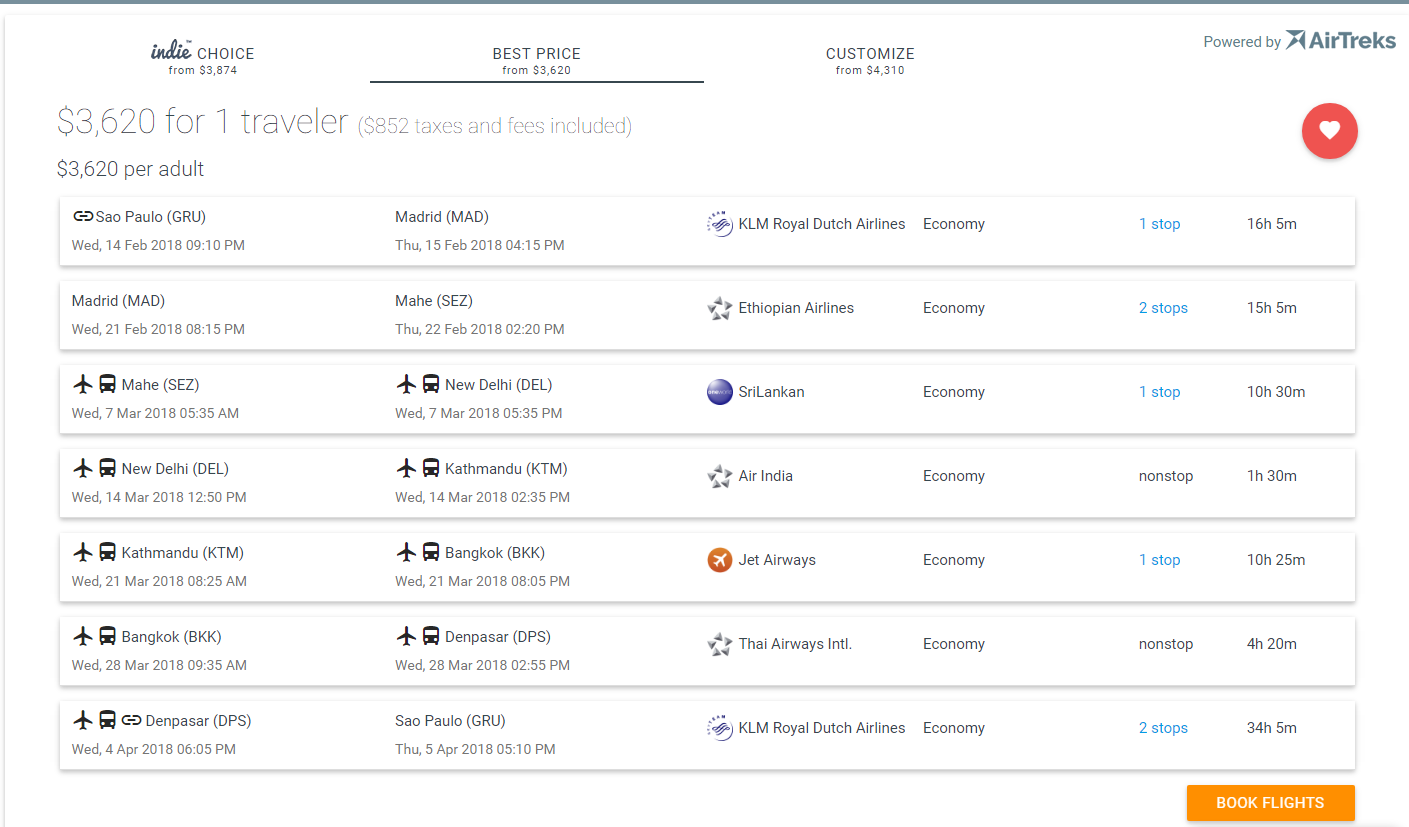Select the Best Price tab
Screen dimensions: 1409x827
coord(536,60)
